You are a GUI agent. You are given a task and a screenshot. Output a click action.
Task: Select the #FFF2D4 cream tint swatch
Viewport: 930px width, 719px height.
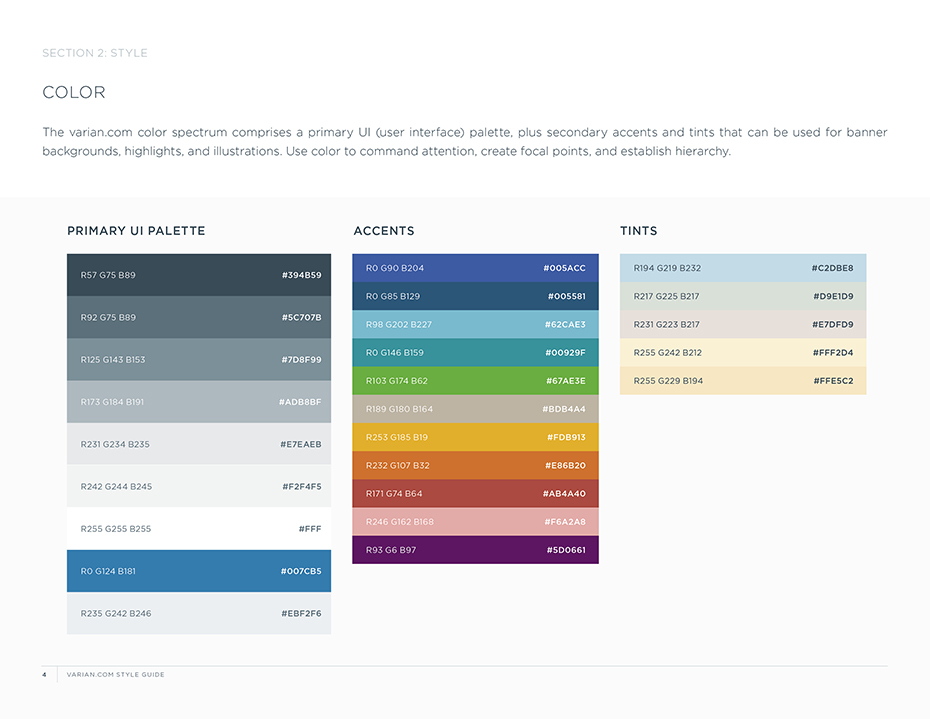743,352
